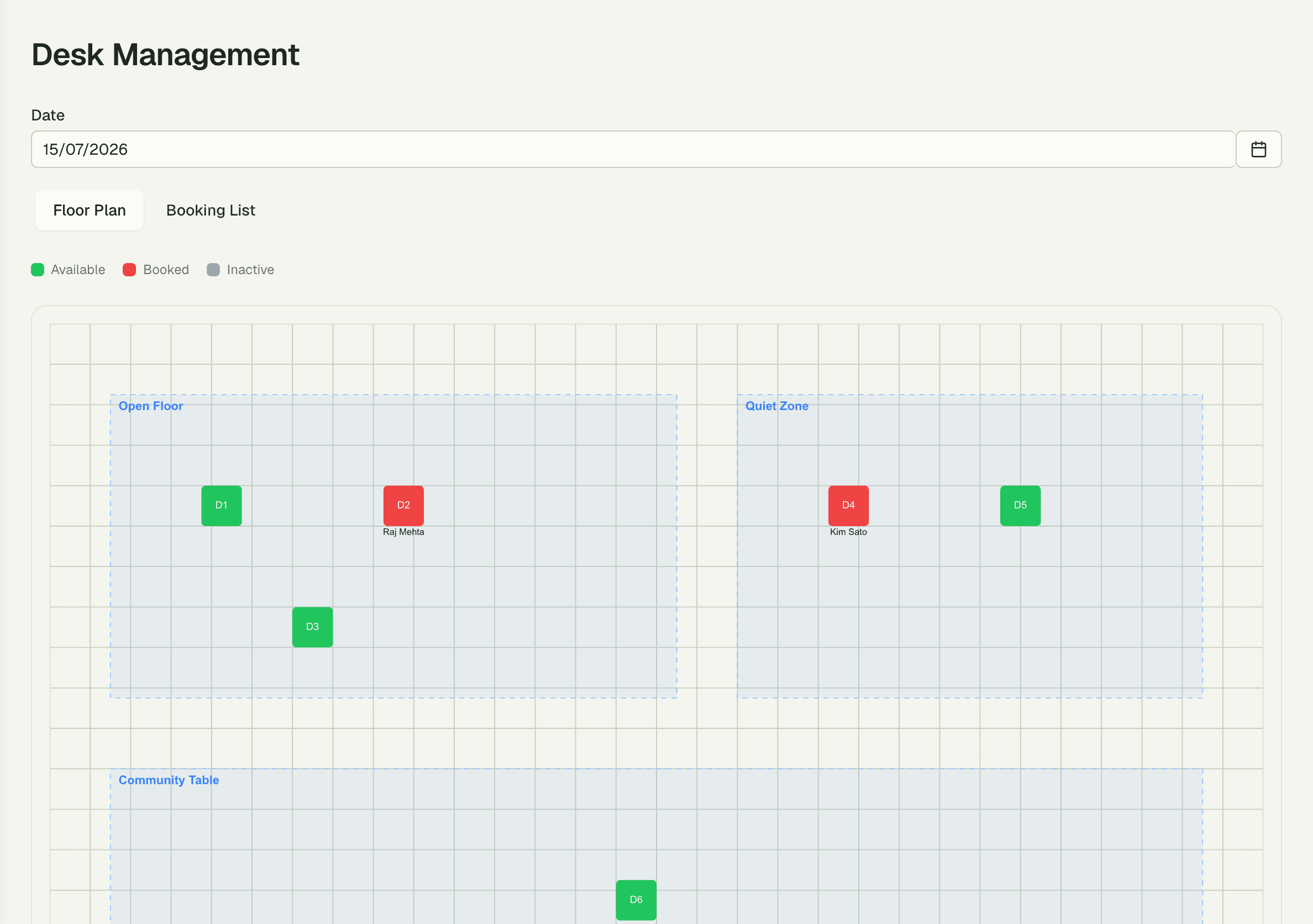Screen dimensions: 1313x924
Task: Click the gray Inactive legend swatch
Action: click(x=213, y=270)
